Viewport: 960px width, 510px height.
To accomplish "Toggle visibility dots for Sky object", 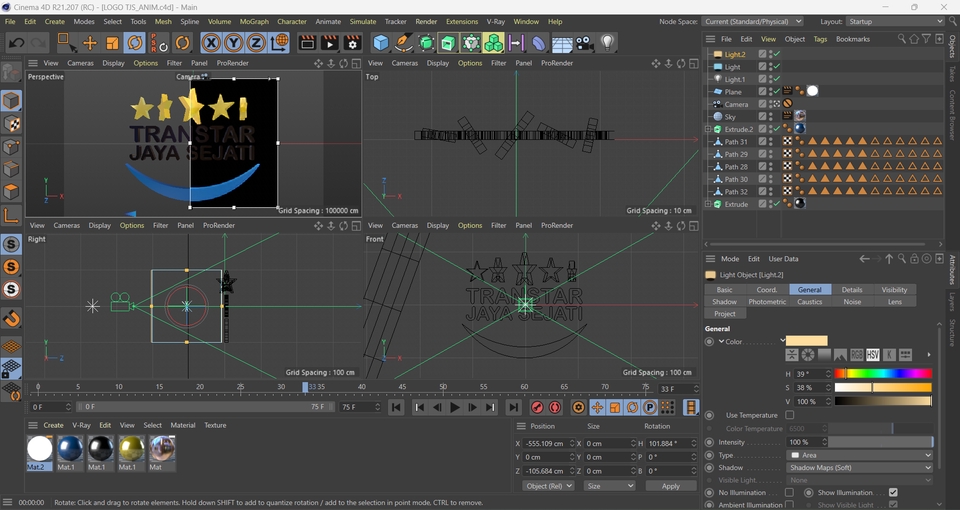I will point(771,116).
